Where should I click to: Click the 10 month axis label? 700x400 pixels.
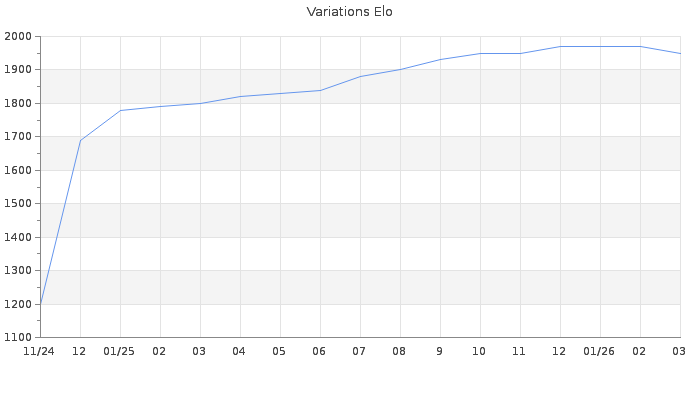point(480,351)
